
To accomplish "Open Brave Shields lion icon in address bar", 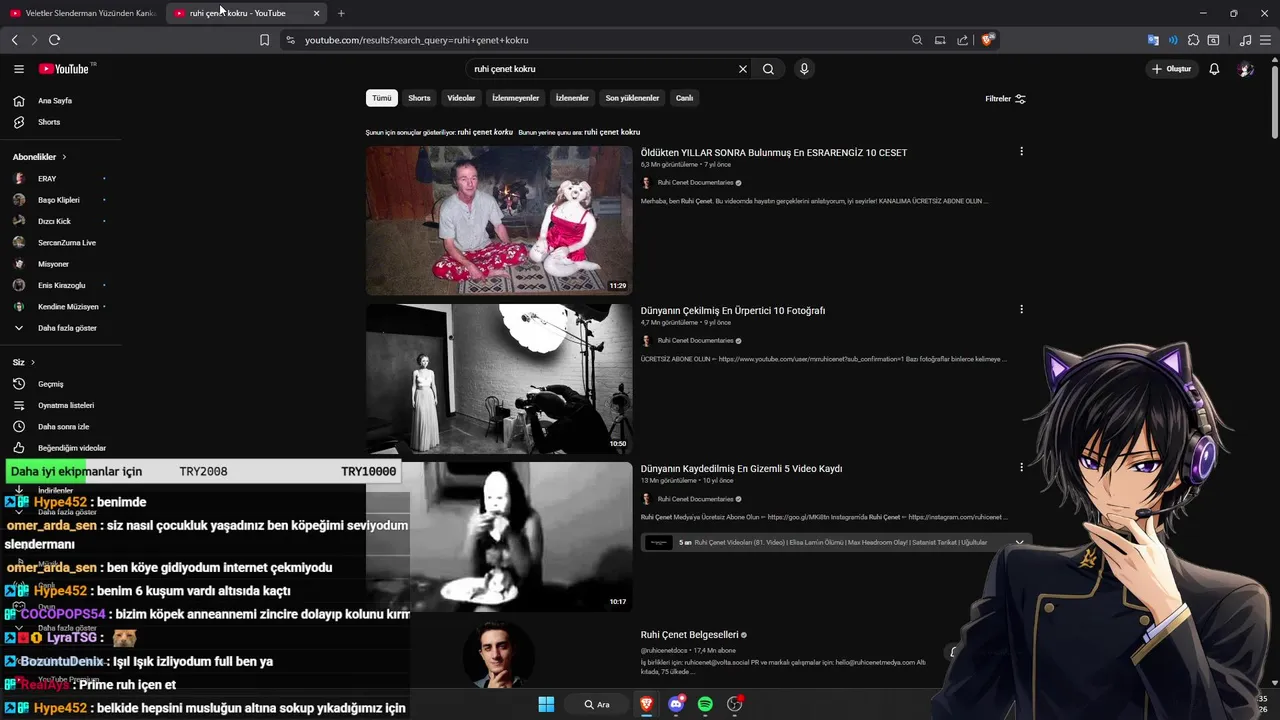I will (987, 40).
